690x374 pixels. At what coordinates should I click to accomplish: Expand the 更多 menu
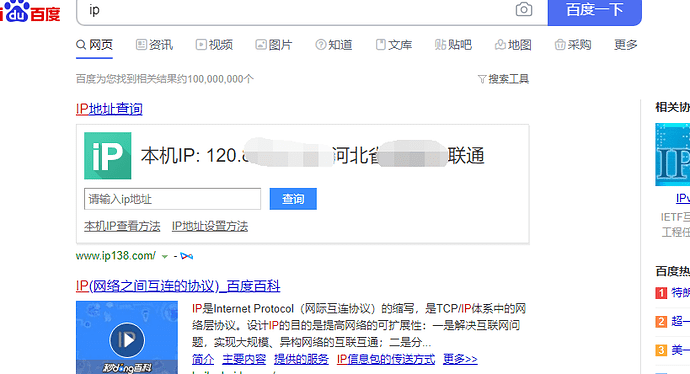point(626,44)
